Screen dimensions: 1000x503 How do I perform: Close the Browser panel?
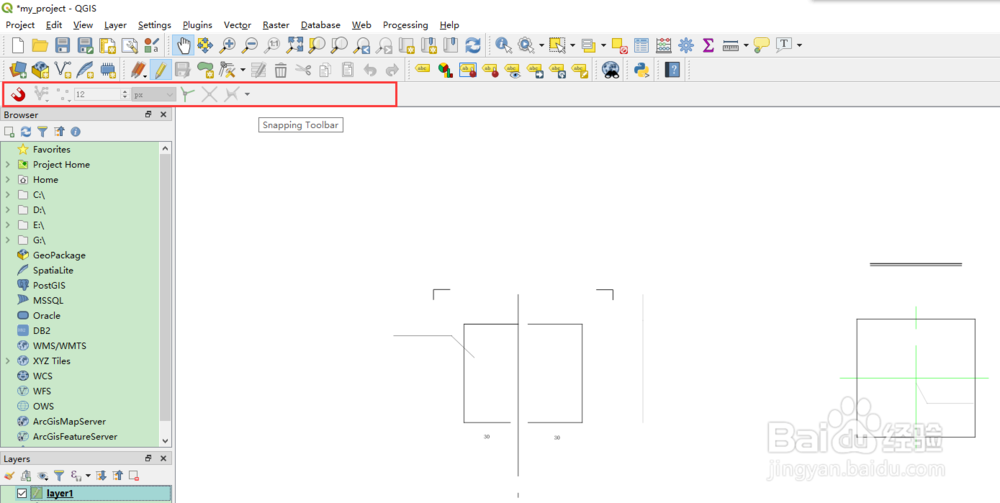coord(163,115)
